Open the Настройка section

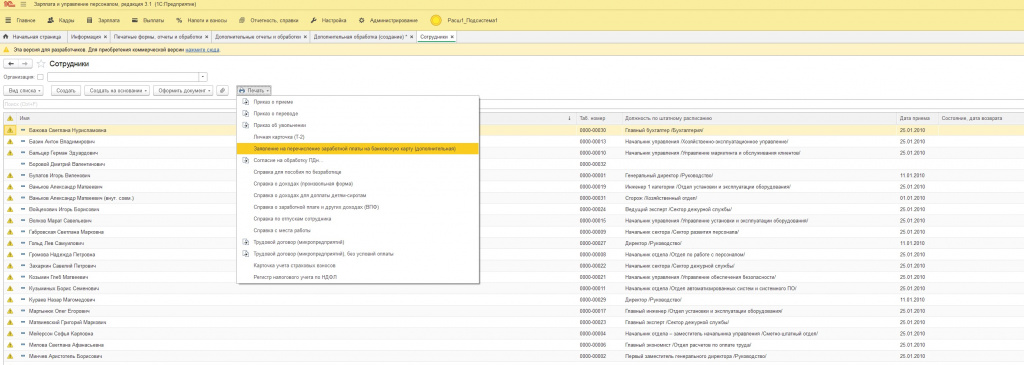coord(329,21)
